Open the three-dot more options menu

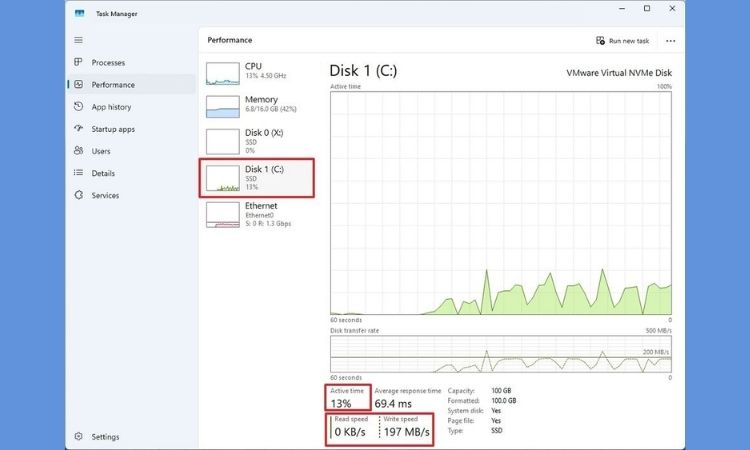[x=671, y=41]
